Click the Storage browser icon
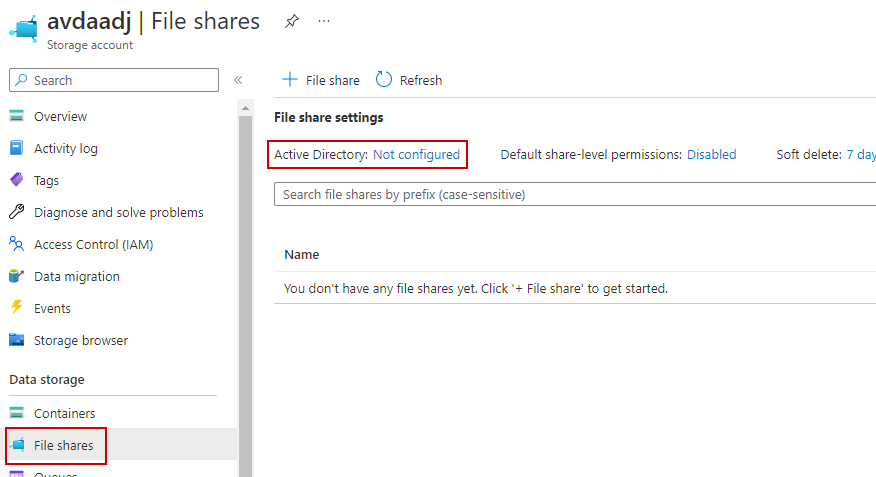 point(16,341)
